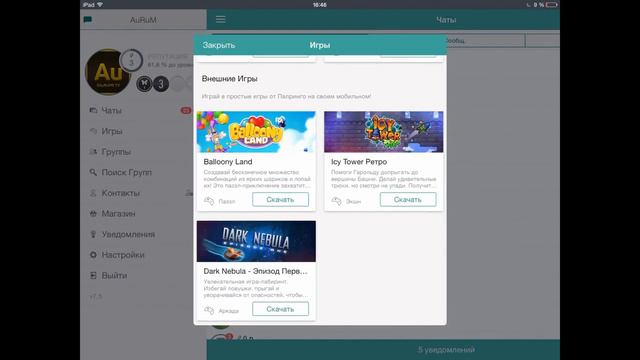The image size is (640, 360).
Task: Open the 5 уведомлений bottom bar
Action: 383,350
